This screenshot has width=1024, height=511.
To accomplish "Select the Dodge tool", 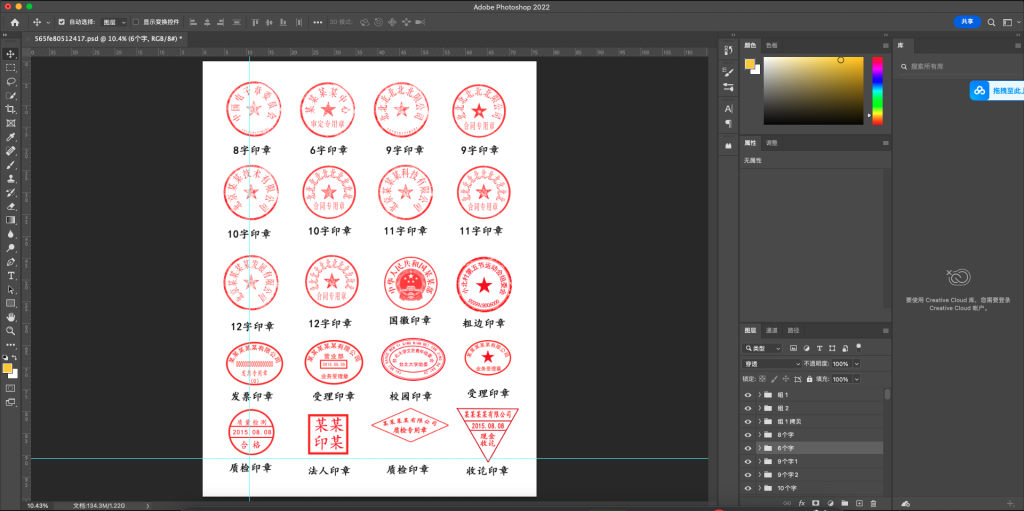I will pos(10,248).
